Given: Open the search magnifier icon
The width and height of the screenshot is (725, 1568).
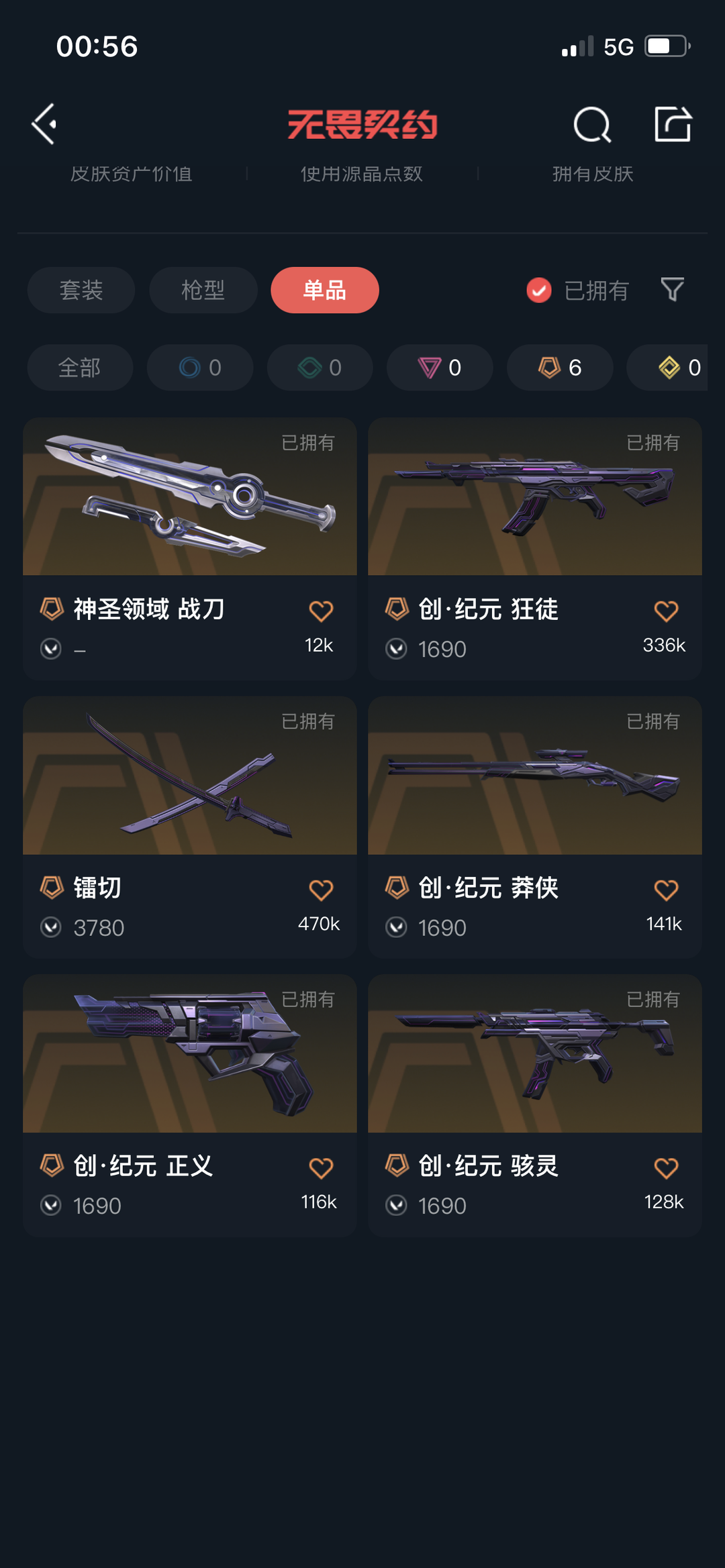Looking at the screenshot, I should click(592, 125).
